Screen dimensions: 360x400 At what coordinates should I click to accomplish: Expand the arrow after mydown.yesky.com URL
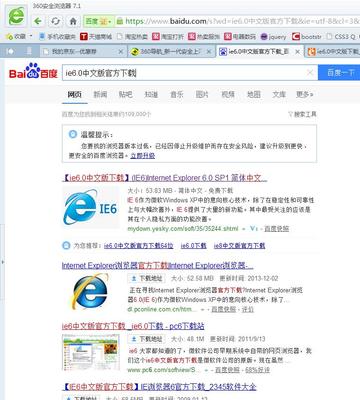click(244, 229)
